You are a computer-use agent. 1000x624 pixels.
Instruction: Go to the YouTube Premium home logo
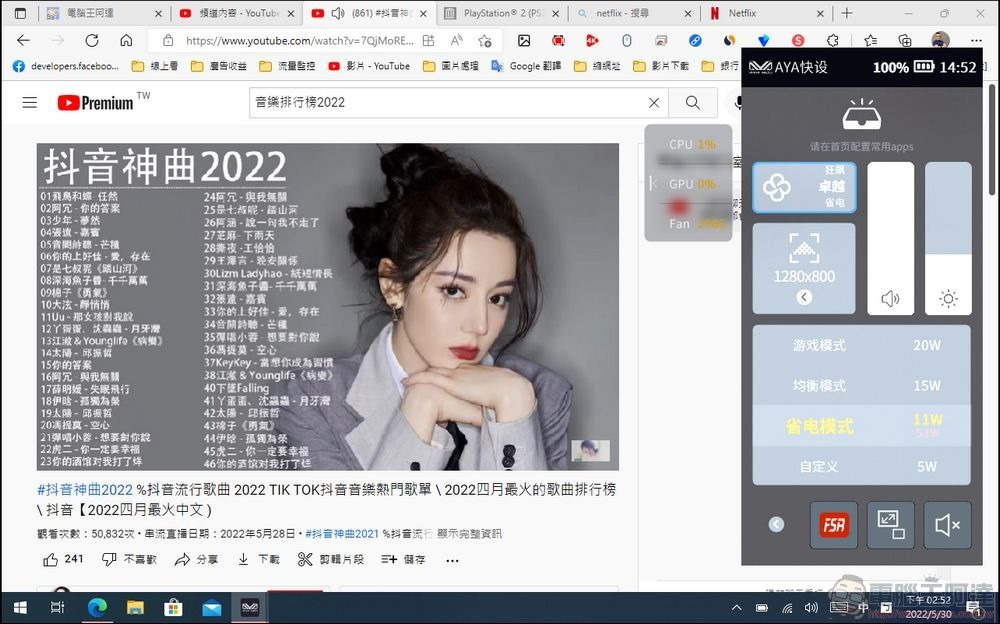(x=96, y=102)
